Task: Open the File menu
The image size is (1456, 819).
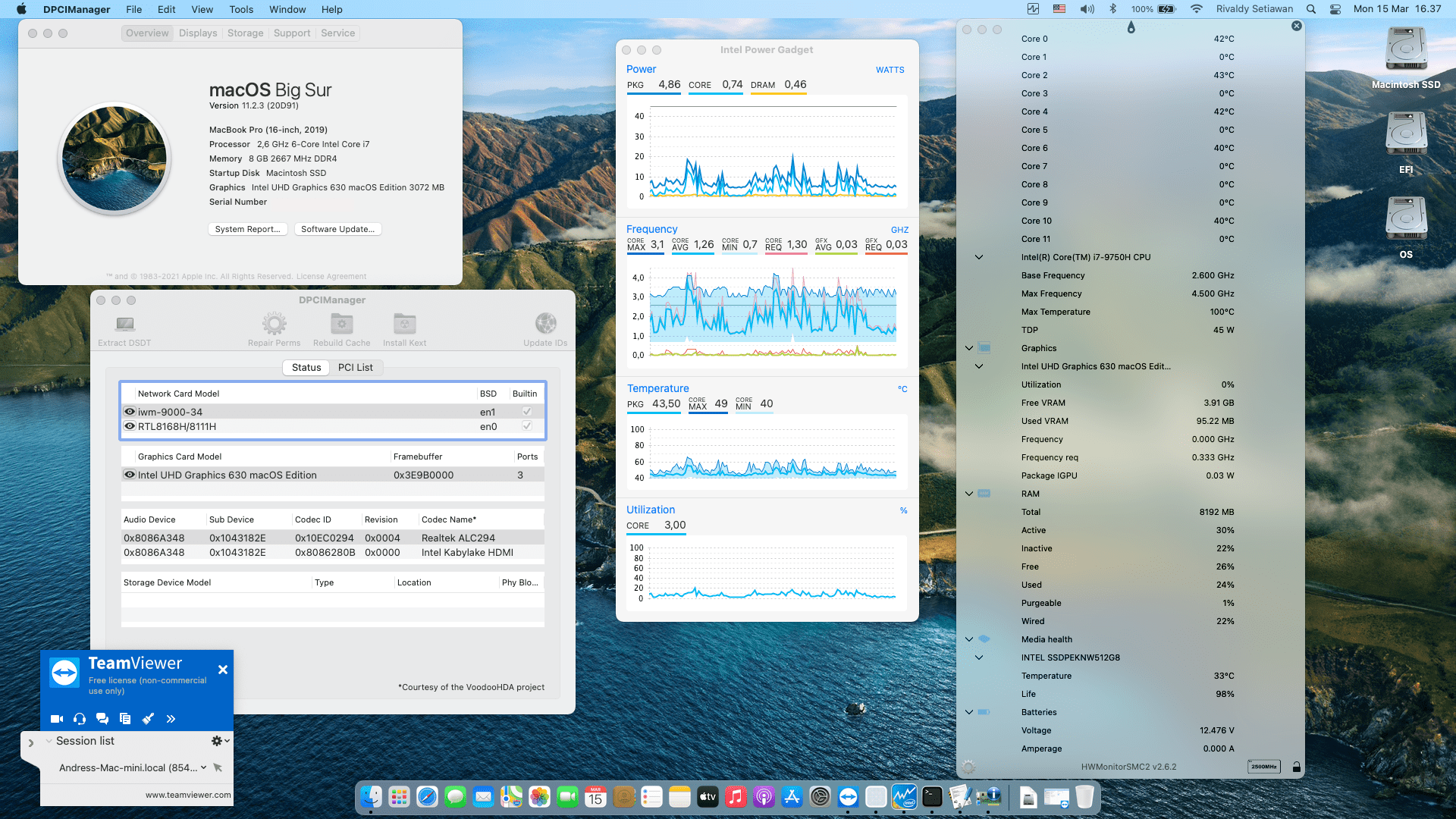Action: (134, 9)
